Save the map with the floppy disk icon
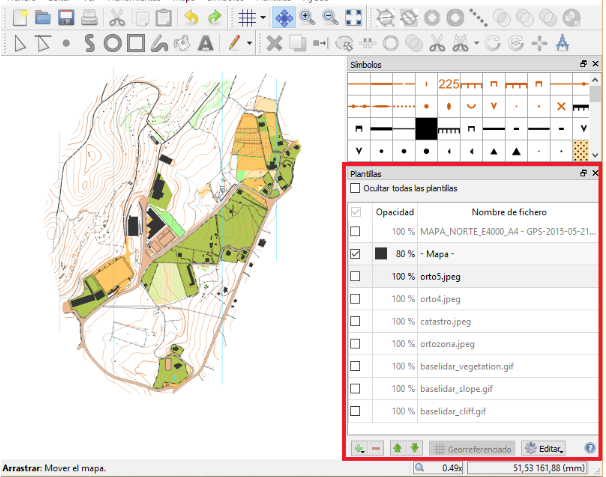The image size is (606, 477). (65, 17)
